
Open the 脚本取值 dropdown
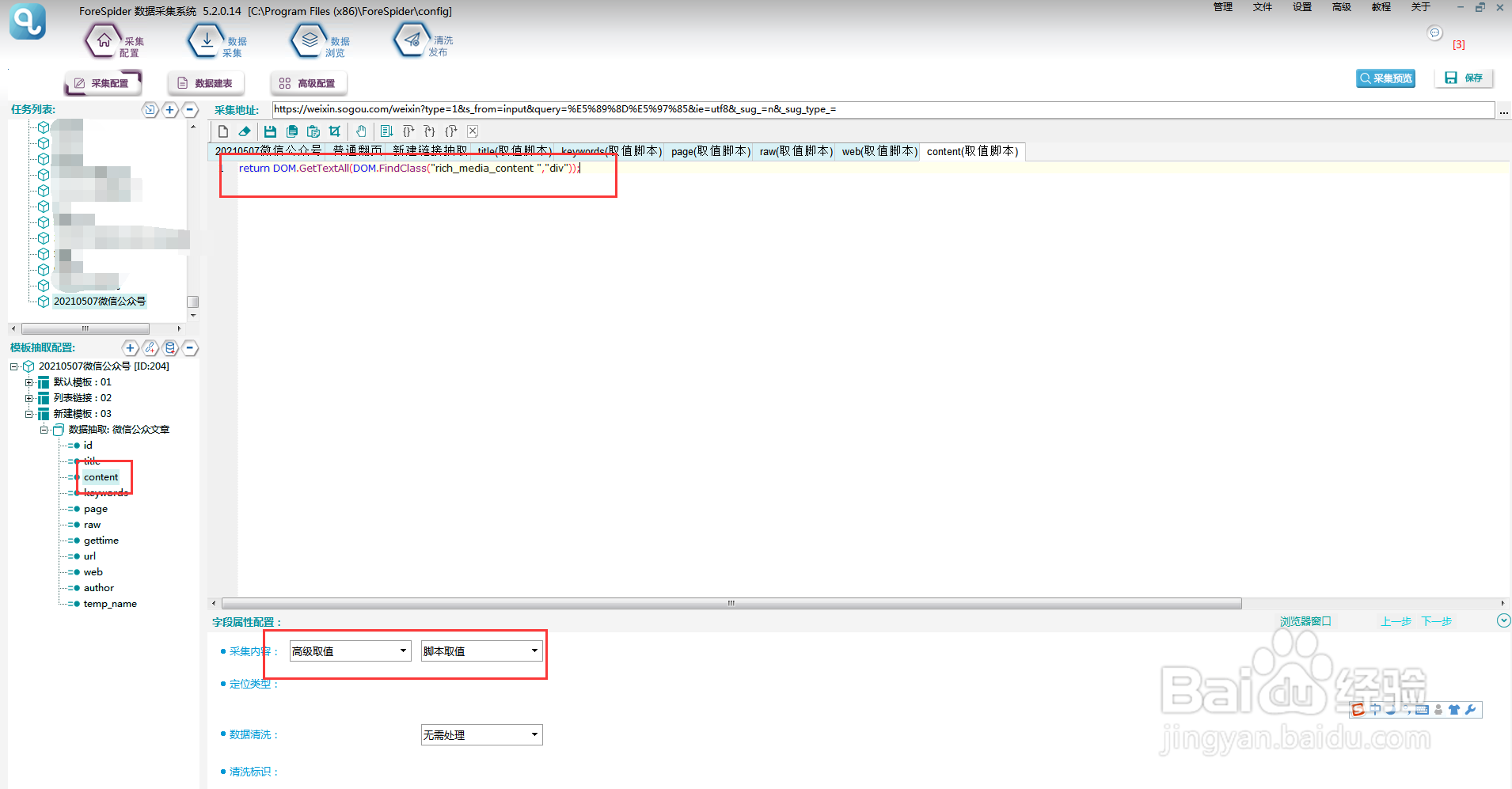tap(482, 651)
